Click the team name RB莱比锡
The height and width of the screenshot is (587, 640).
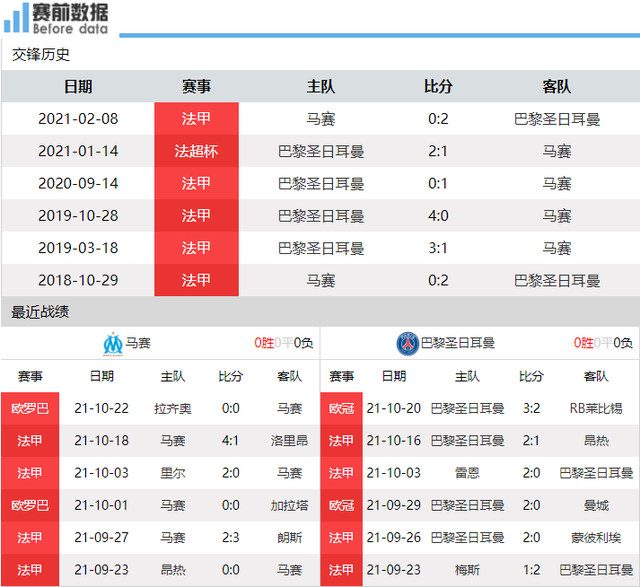596,409
